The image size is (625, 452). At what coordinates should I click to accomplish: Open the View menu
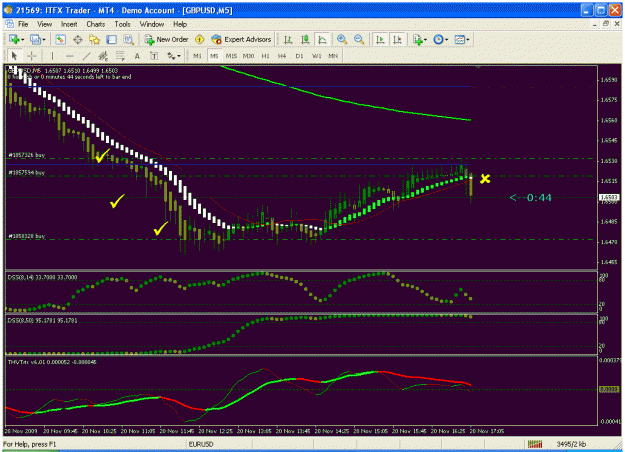pos(45,24)
